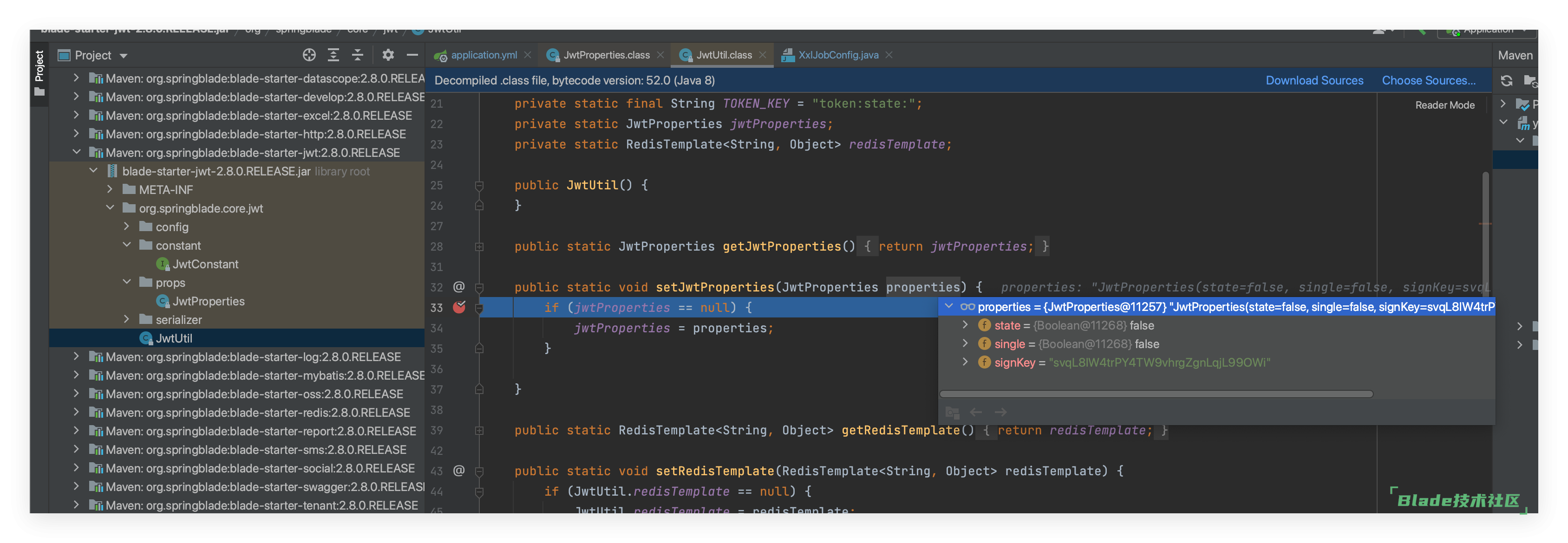Collapse the props package
Screen dimensions: 1568x543
pyautogui.click(x=127, y=282)
